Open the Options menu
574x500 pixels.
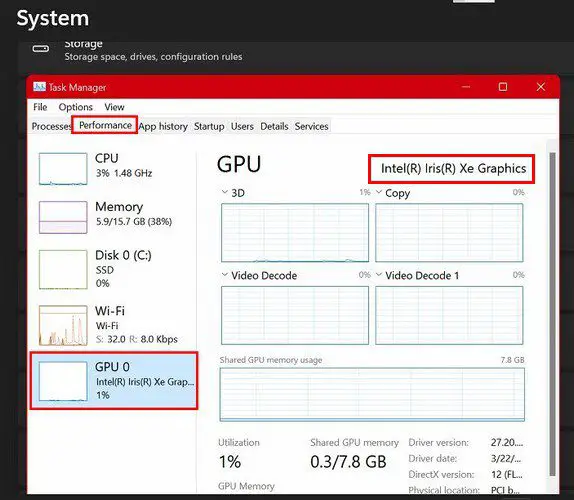click(75, 107)
